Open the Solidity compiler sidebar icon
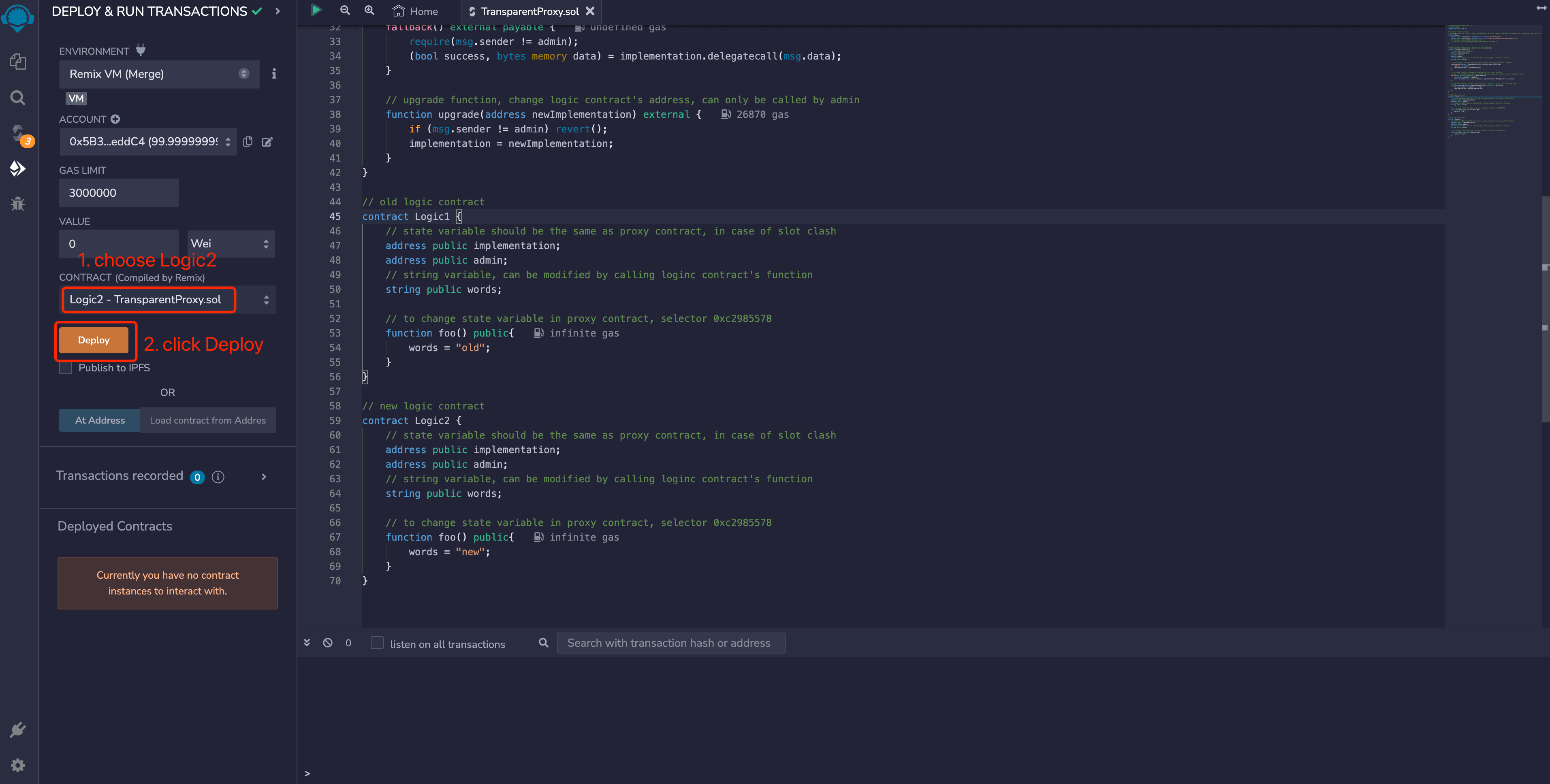This screenshot has width=1550, height=784. coord(18,134)
